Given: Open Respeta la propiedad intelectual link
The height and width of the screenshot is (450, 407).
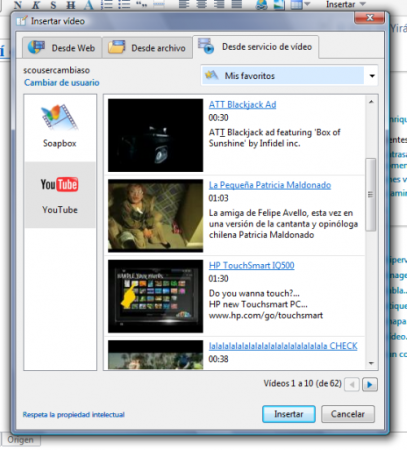Looking at the screenshot, I should click(74, 415).
